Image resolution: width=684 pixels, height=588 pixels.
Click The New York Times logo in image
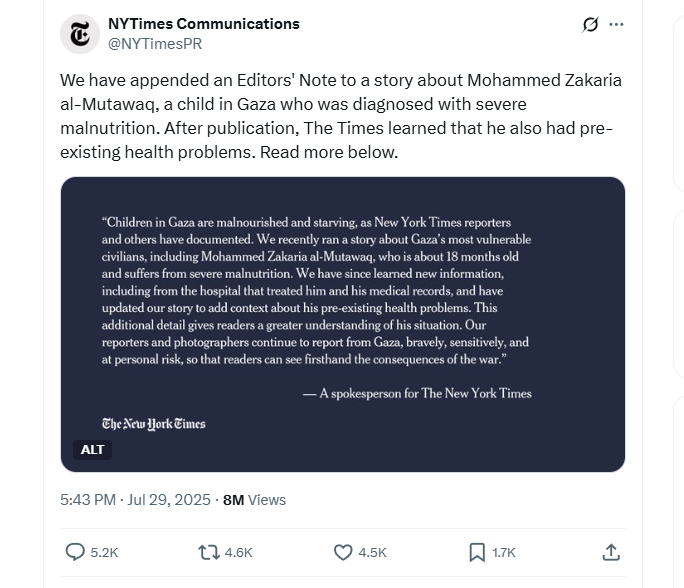pyautogui.click(x=153, y=423)
